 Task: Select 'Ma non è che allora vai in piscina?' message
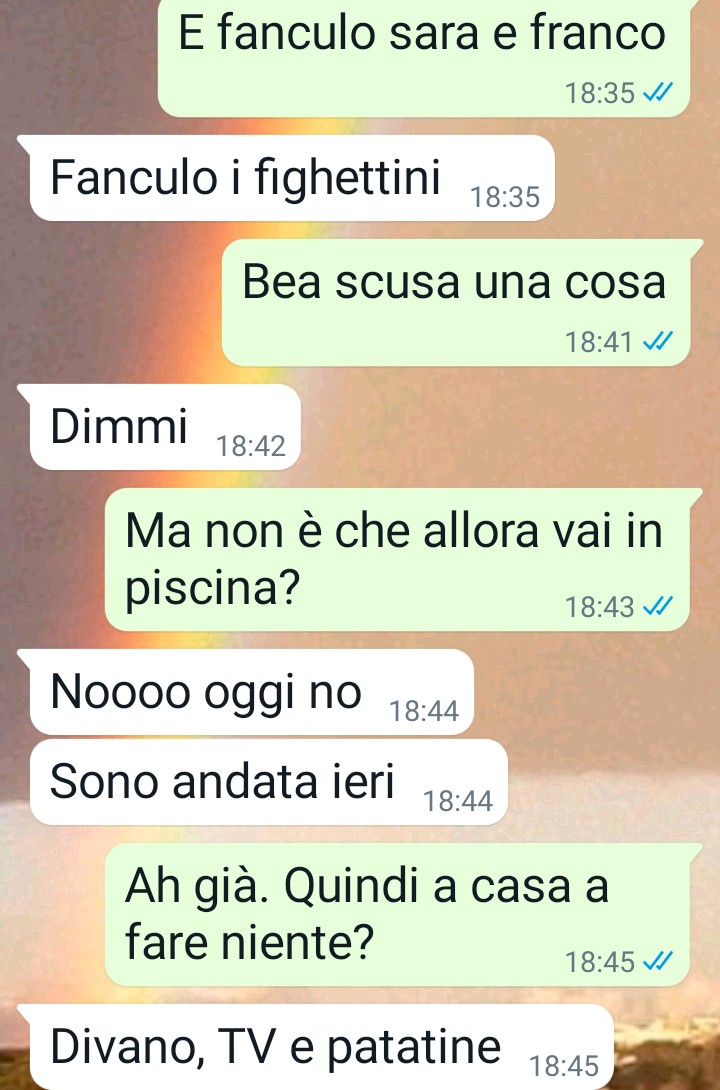point(398,560)
